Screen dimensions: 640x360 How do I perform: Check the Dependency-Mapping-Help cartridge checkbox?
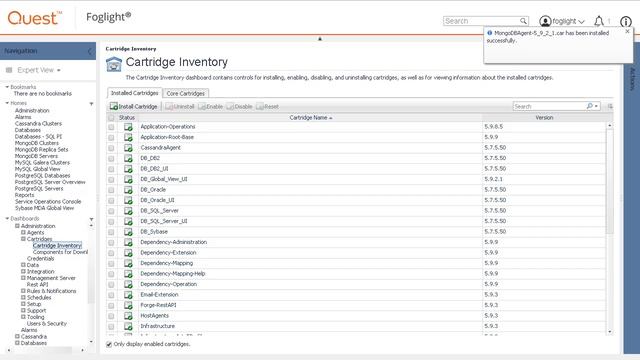click(x=111, y=274)
